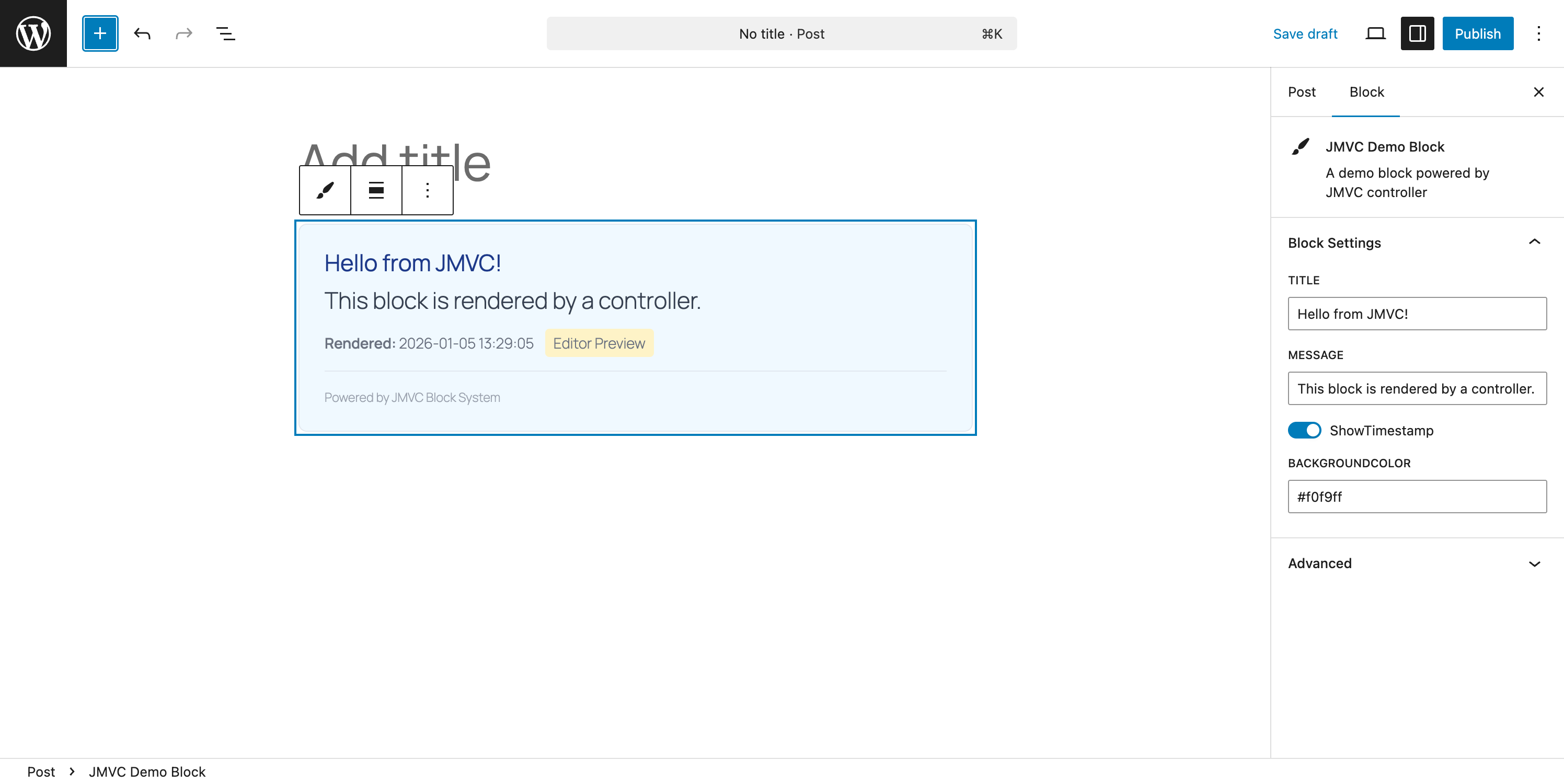Click the Rendered timestamp text
The height and width of the screenshot is (784, 1564).
[429, 343]
